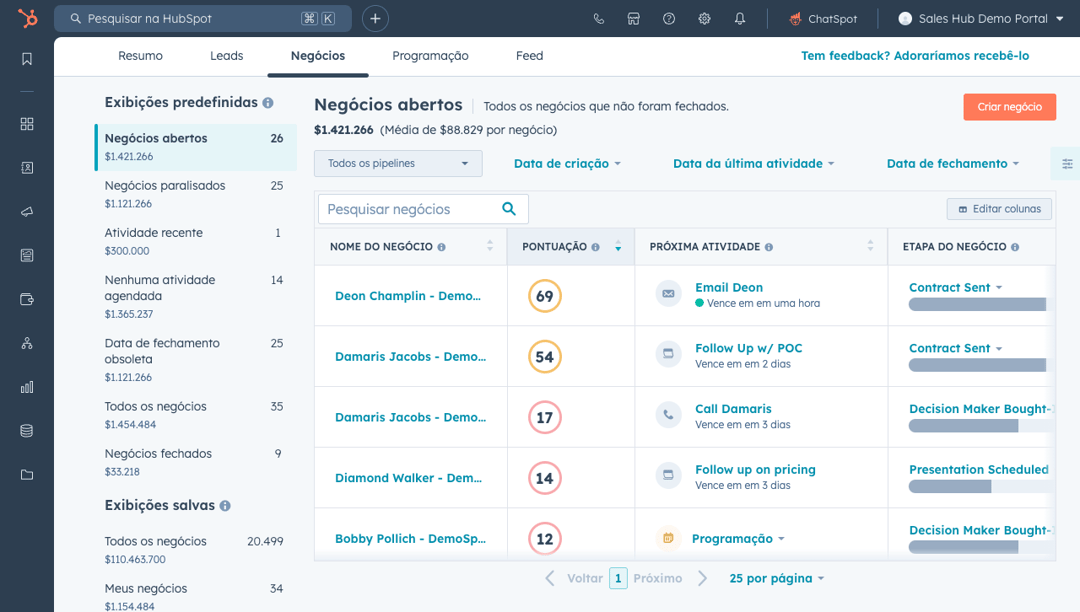Open the 25 por página dropdown
Image resolution: width=1080 pixels, height=612 pixels.
pyautogui.click(x=777, y=579)
